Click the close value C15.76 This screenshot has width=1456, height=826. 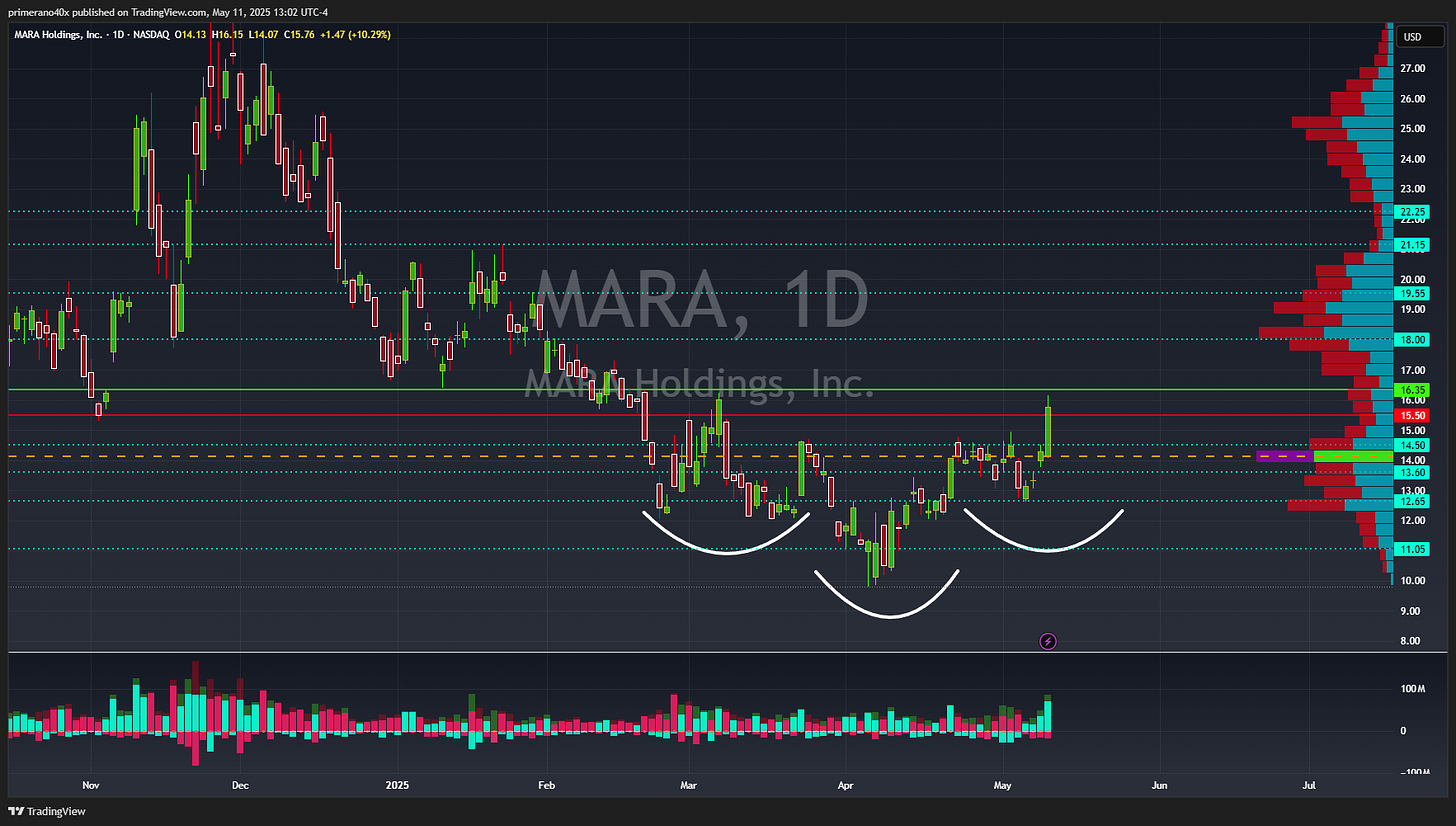coord(301,35)
